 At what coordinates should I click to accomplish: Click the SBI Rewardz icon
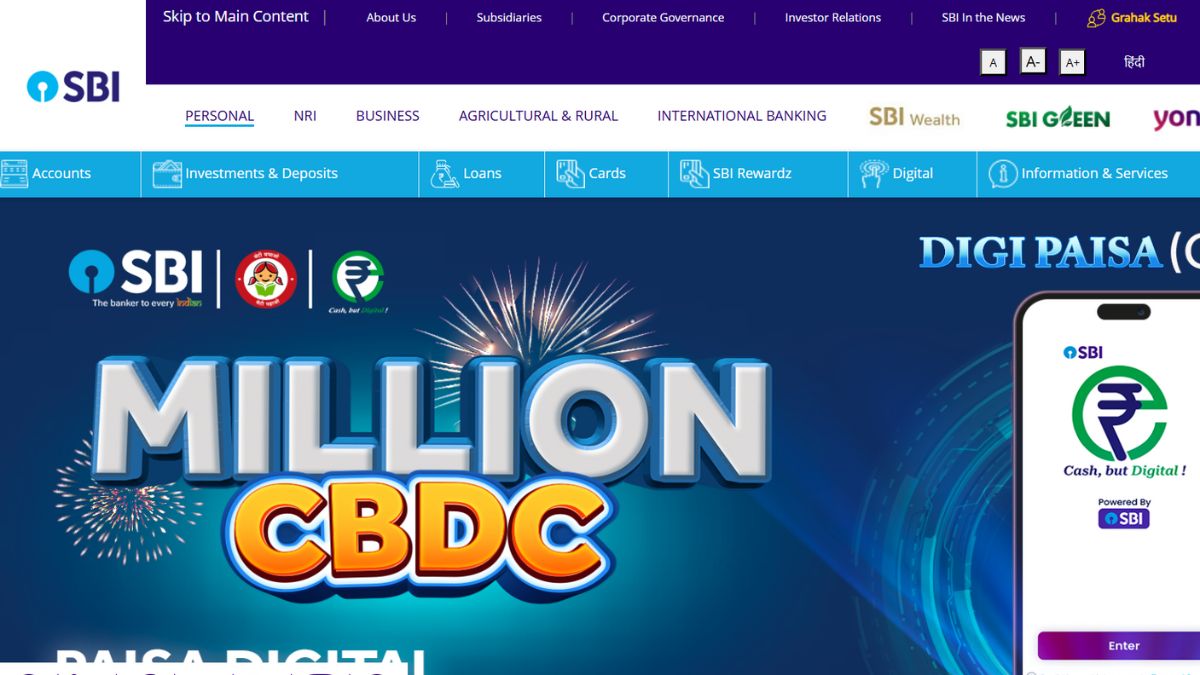click(x=694, y=174)
